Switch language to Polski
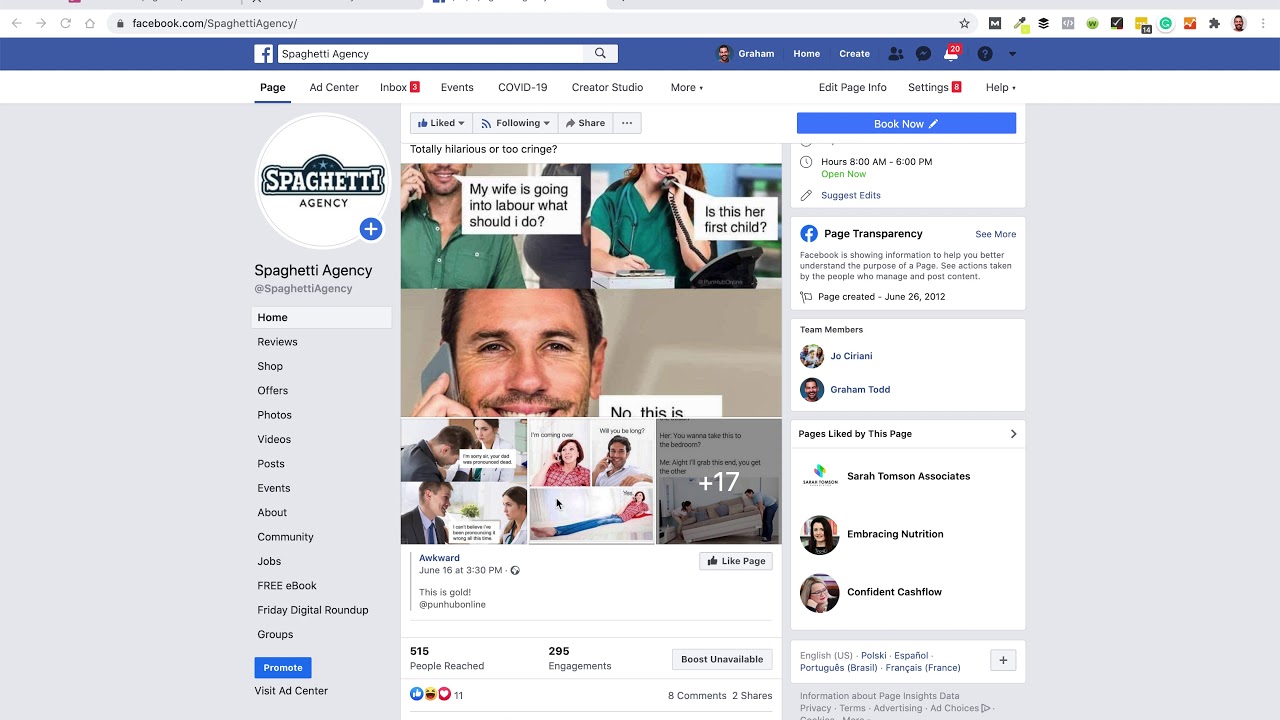Screen dimensions: 1280x720 [x=874, y=656]
